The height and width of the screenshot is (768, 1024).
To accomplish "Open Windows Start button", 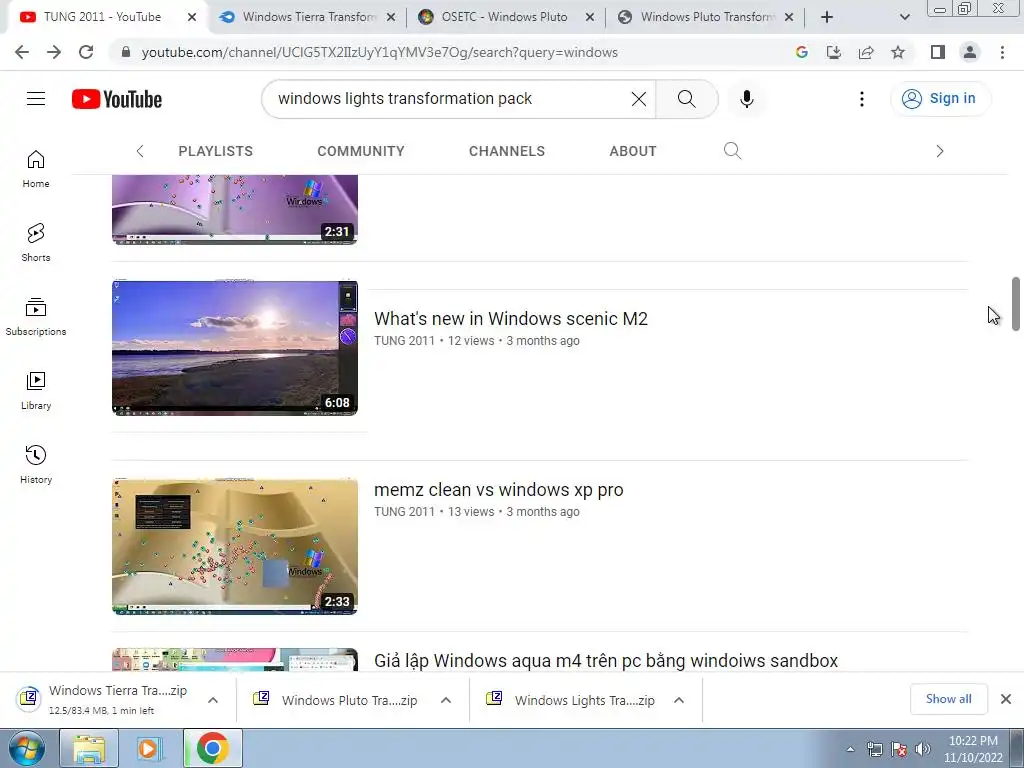I will [x=26, y=748].
